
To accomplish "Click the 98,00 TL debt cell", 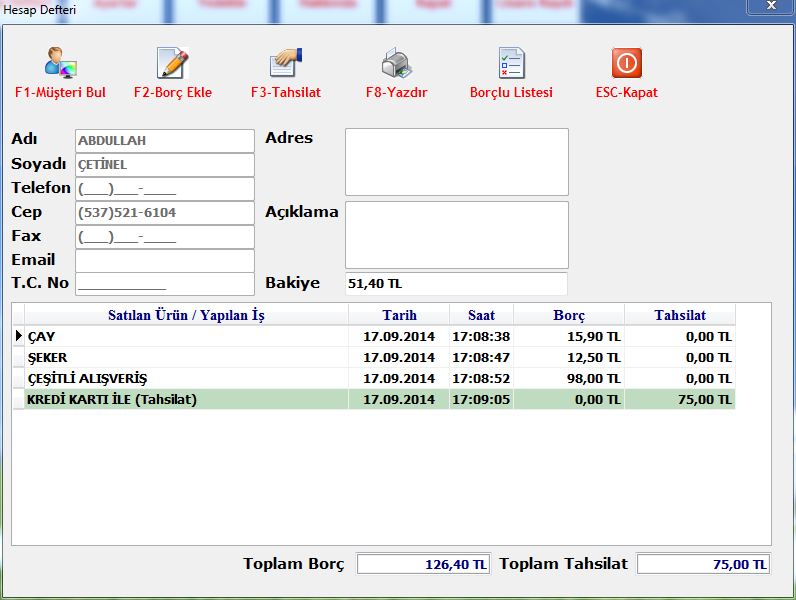I will (569, 379).
